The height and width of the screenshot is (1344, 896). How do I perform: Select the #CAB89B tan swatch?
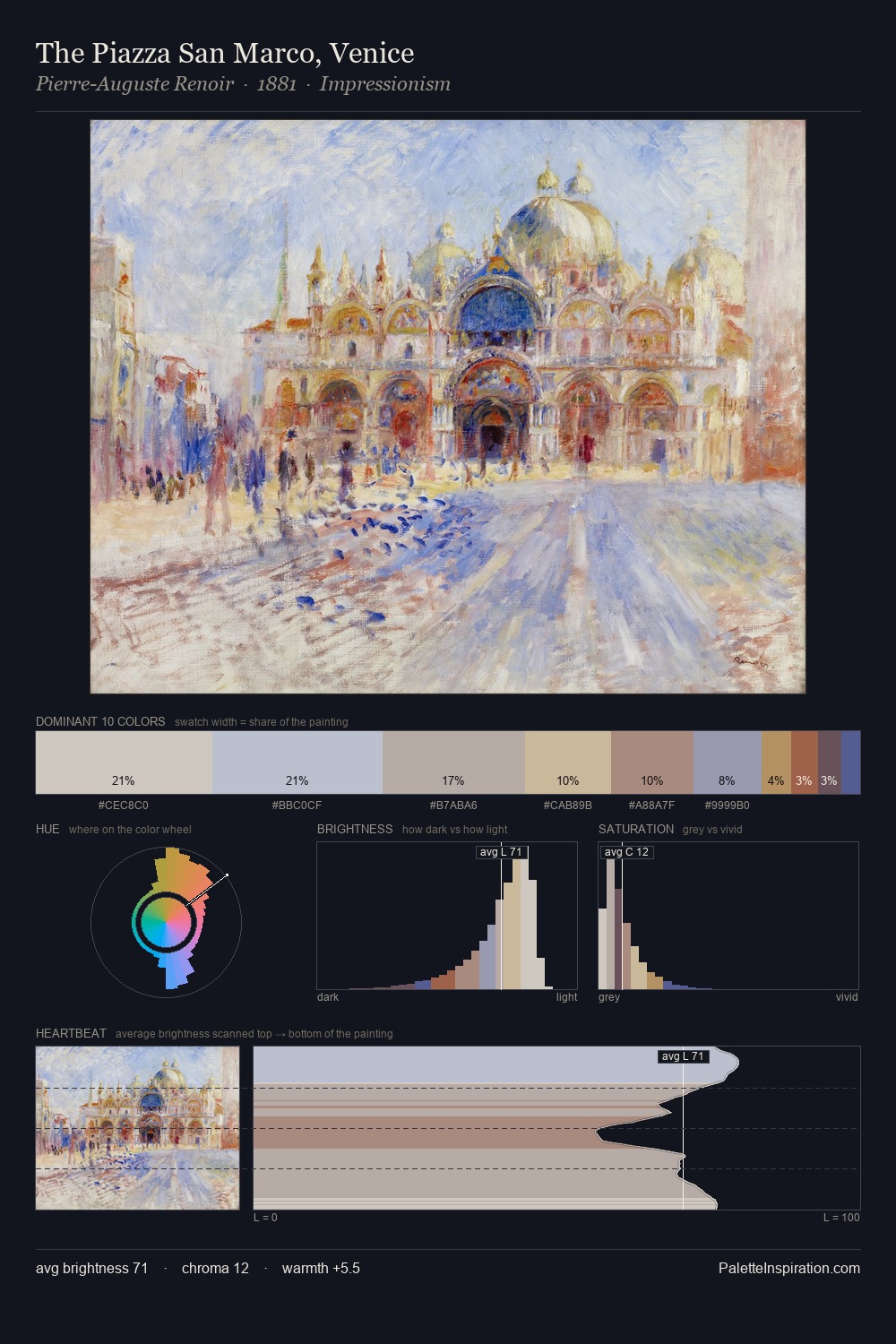point(567,762)
